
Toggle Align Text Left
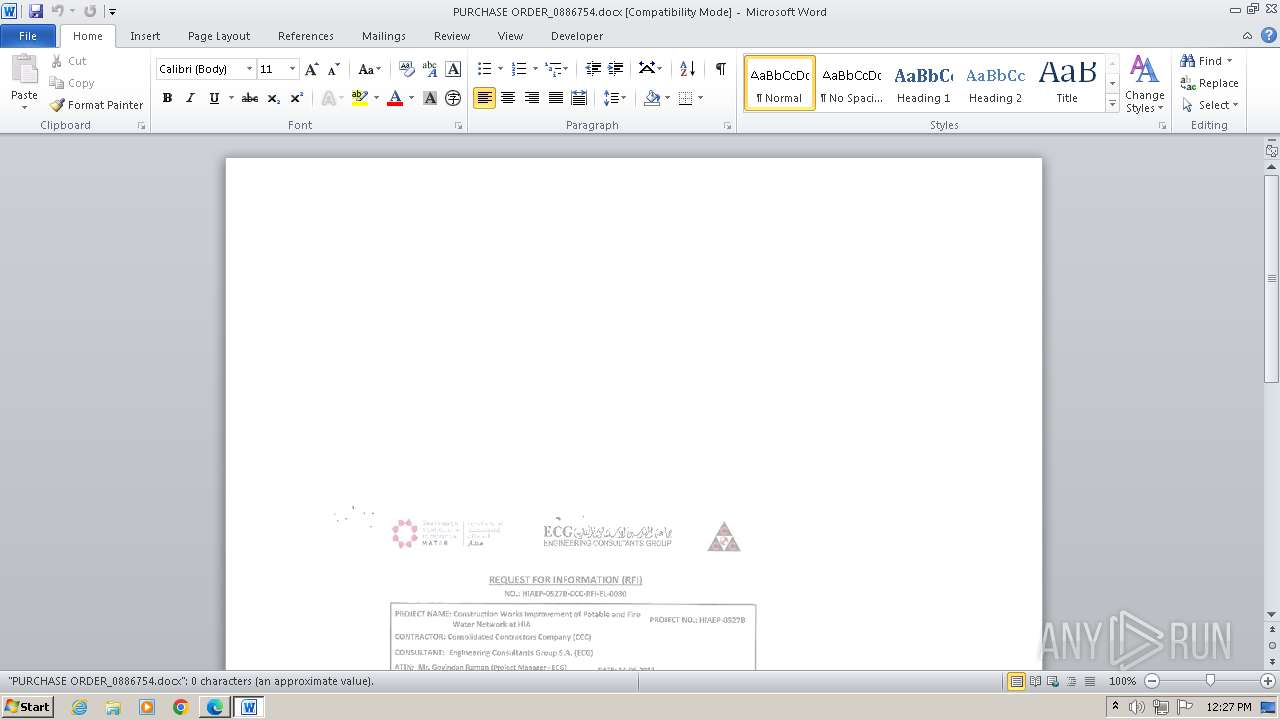pyautogui.click(x=484, y=98)
